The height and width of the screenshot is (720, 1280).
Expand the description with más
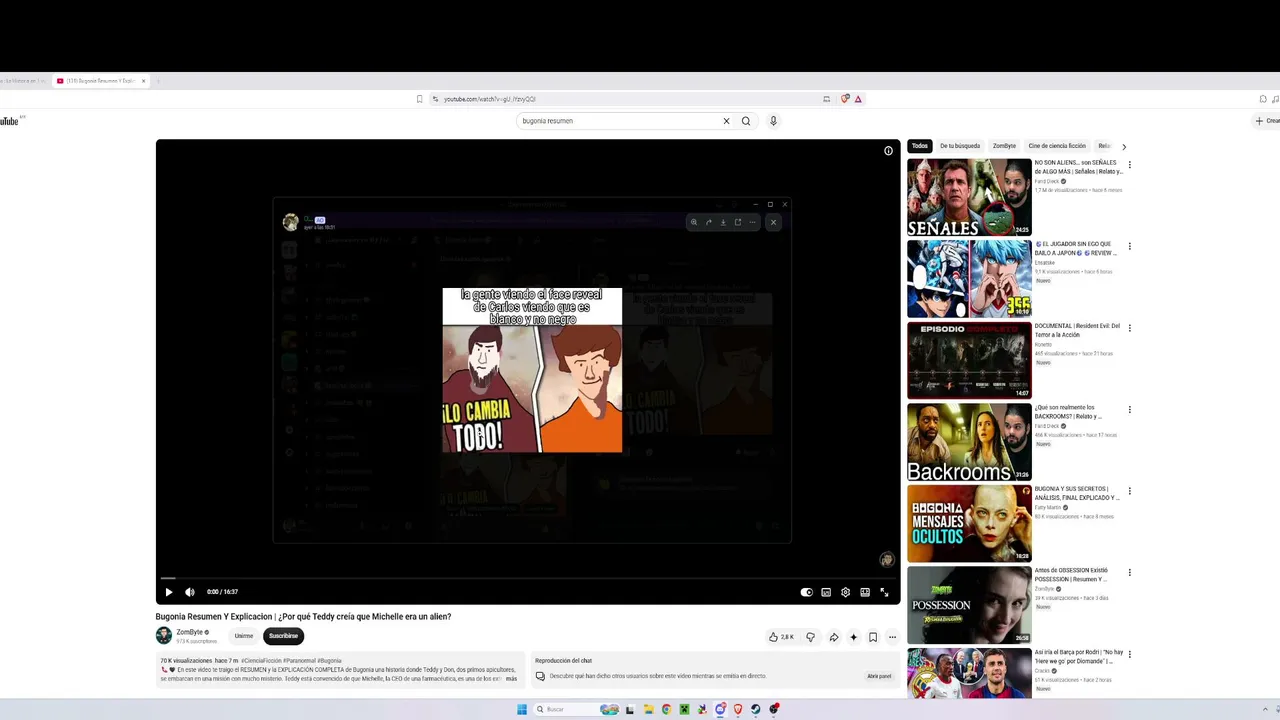(x=511, y=679)
